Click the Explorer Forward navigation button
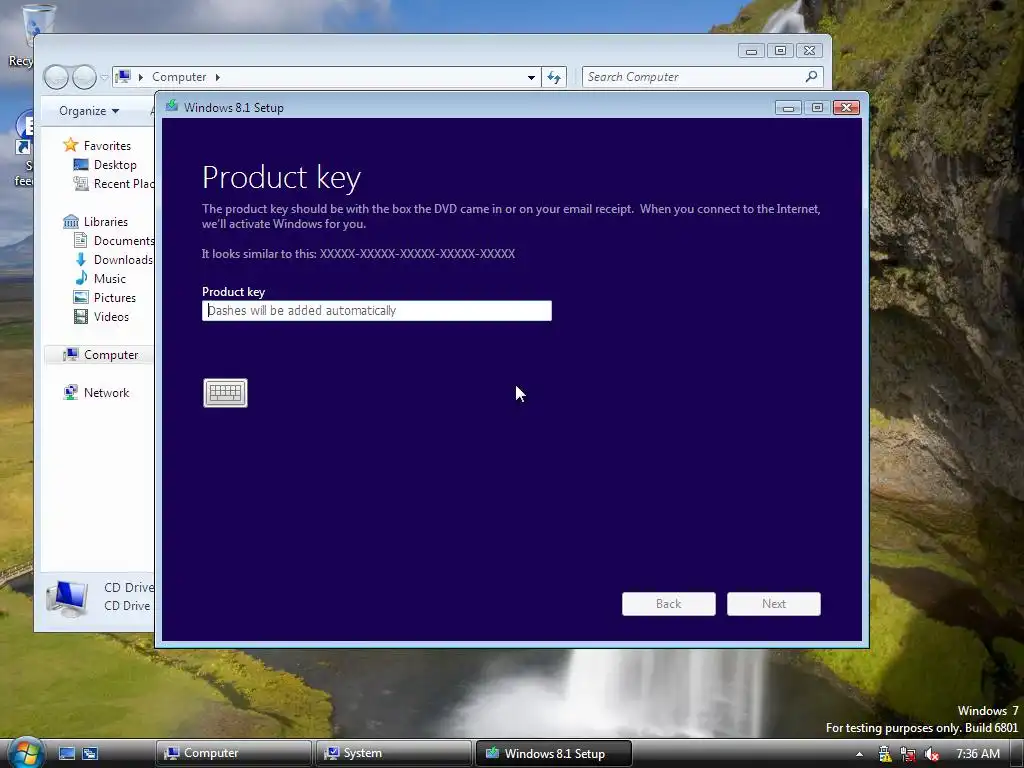This screenshot has width=1024, height=768. pos(84,77)
